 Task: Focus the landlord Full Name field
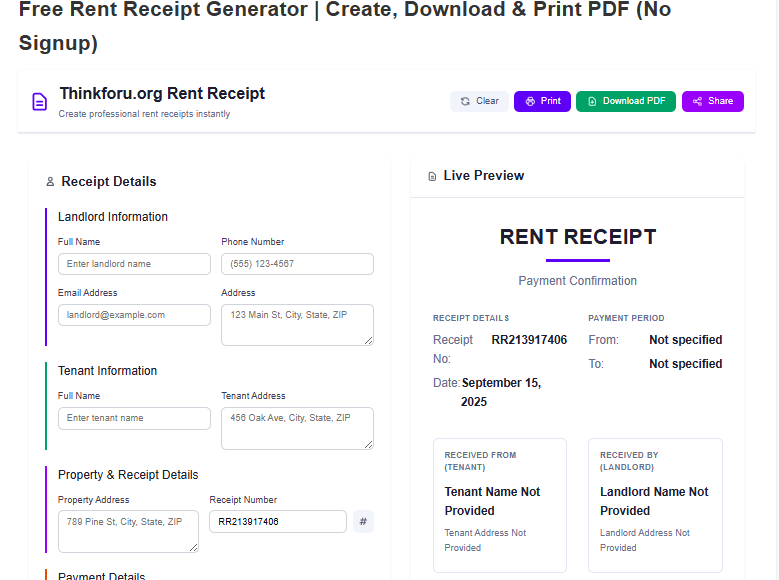click(134, 264)
